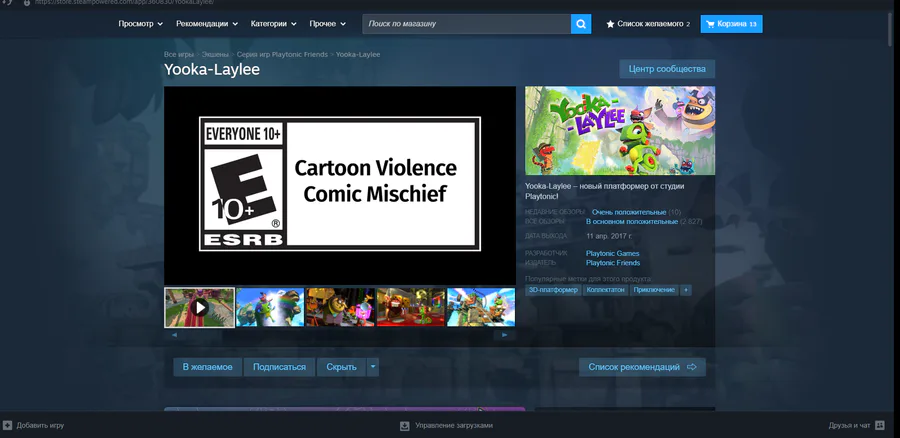This screenshot has height=438, width=900.
Task: Click the thumbnail strip scrollbar track
Action: [x=340, y=335]
